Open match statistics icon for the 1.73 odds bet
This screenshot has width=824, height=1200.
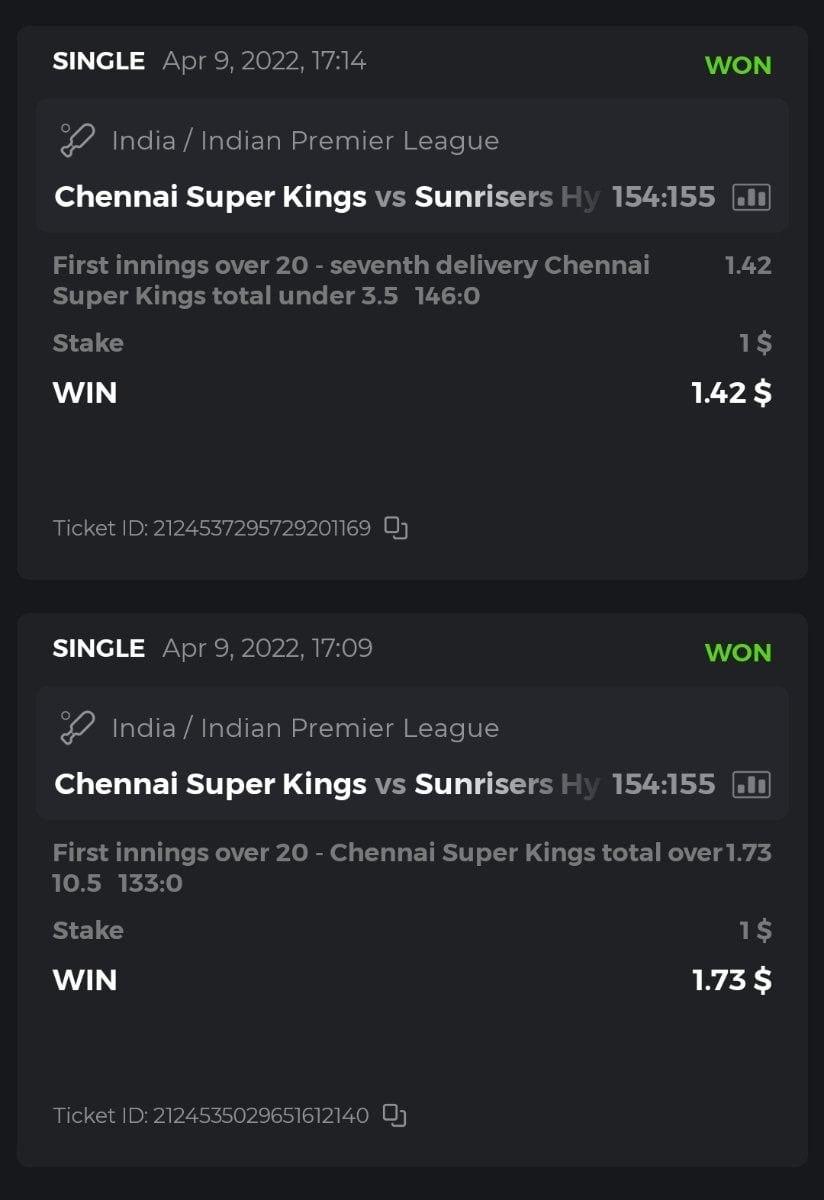(x=752, y=784)
